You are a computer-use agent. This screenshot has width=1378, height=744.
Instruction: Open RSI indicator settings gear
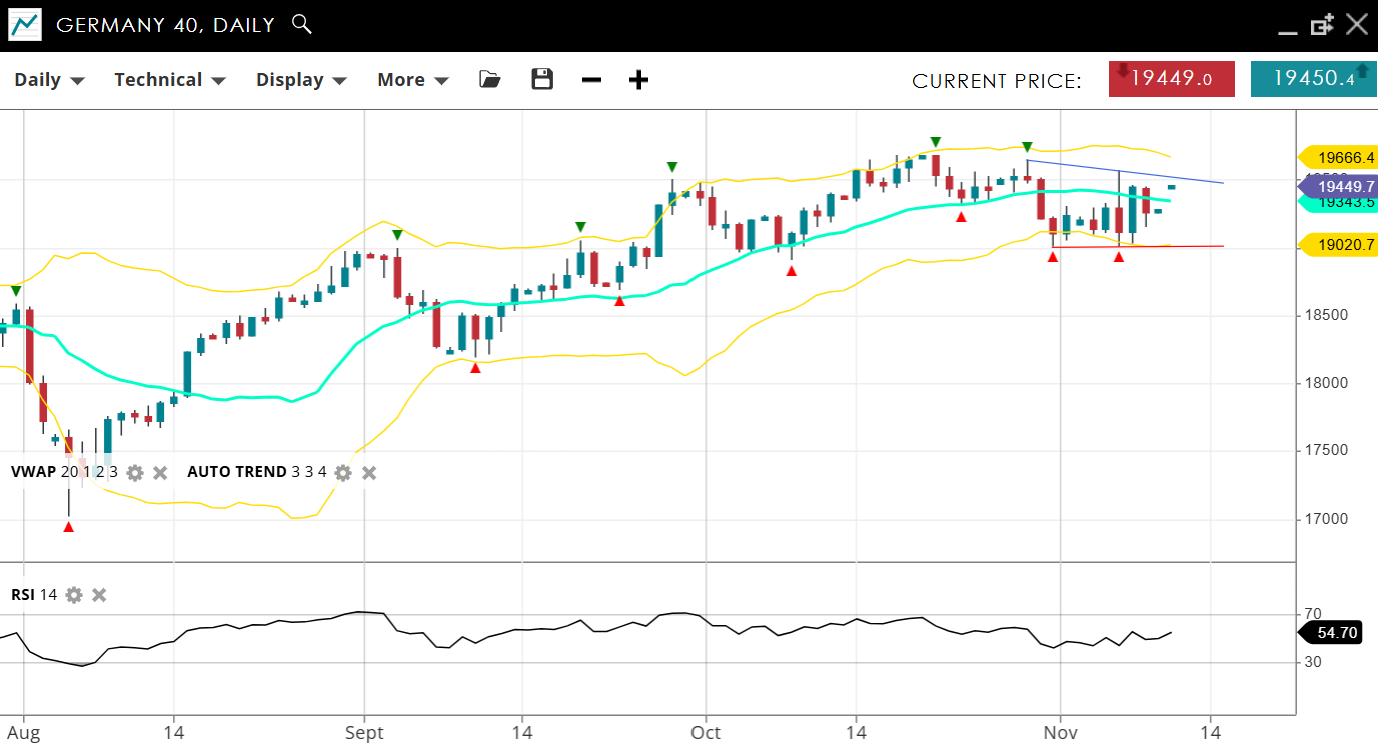point(74,595)
